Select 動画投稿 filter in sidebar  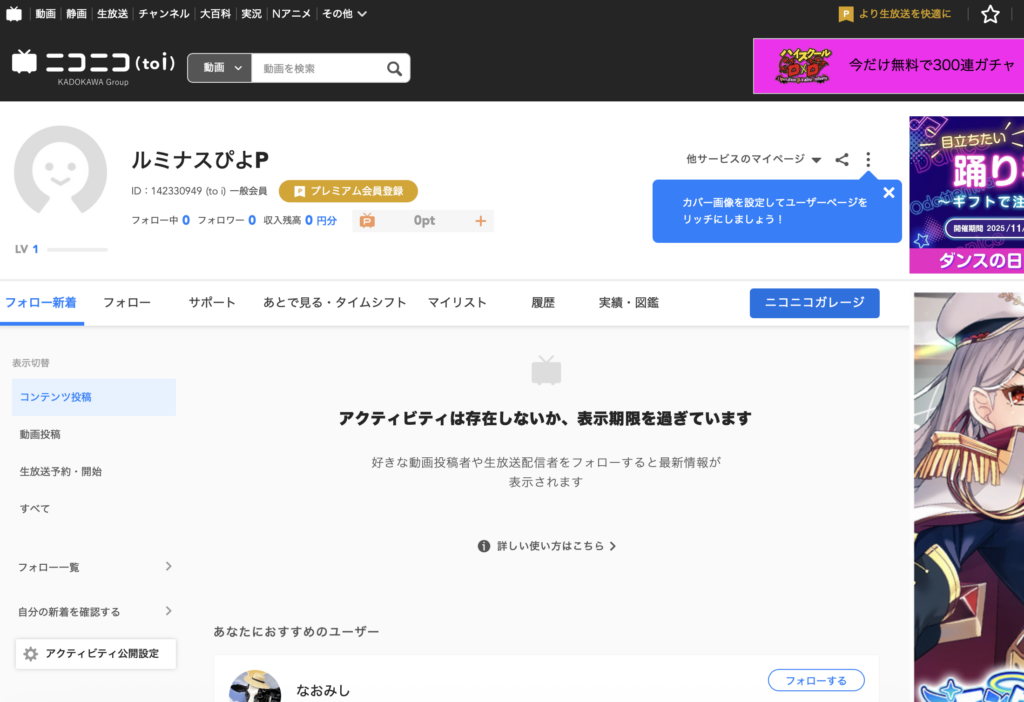tap(40, 434)
